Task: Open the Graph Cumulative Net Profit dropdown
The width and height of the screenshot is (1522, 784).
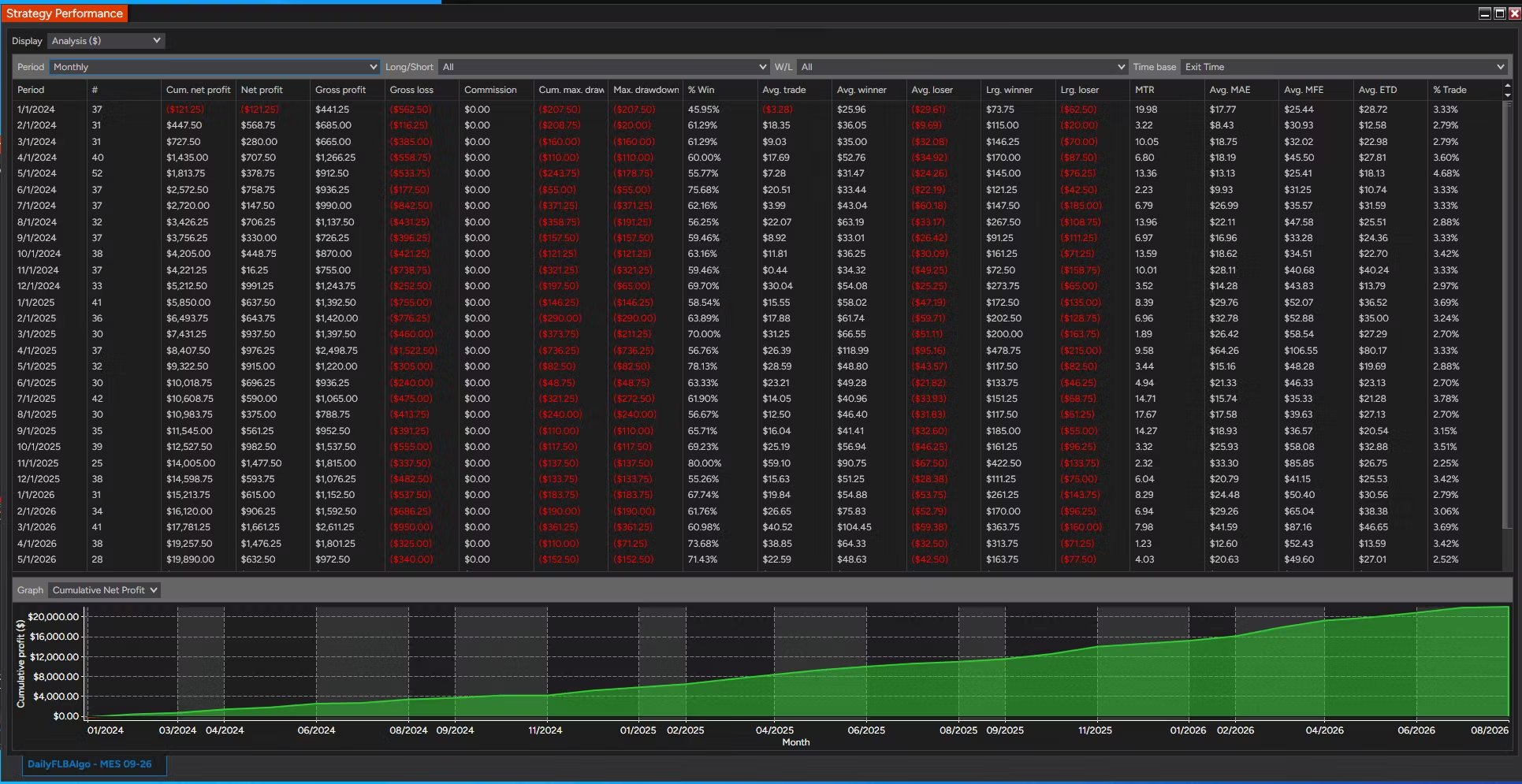Action: (104, 590)
